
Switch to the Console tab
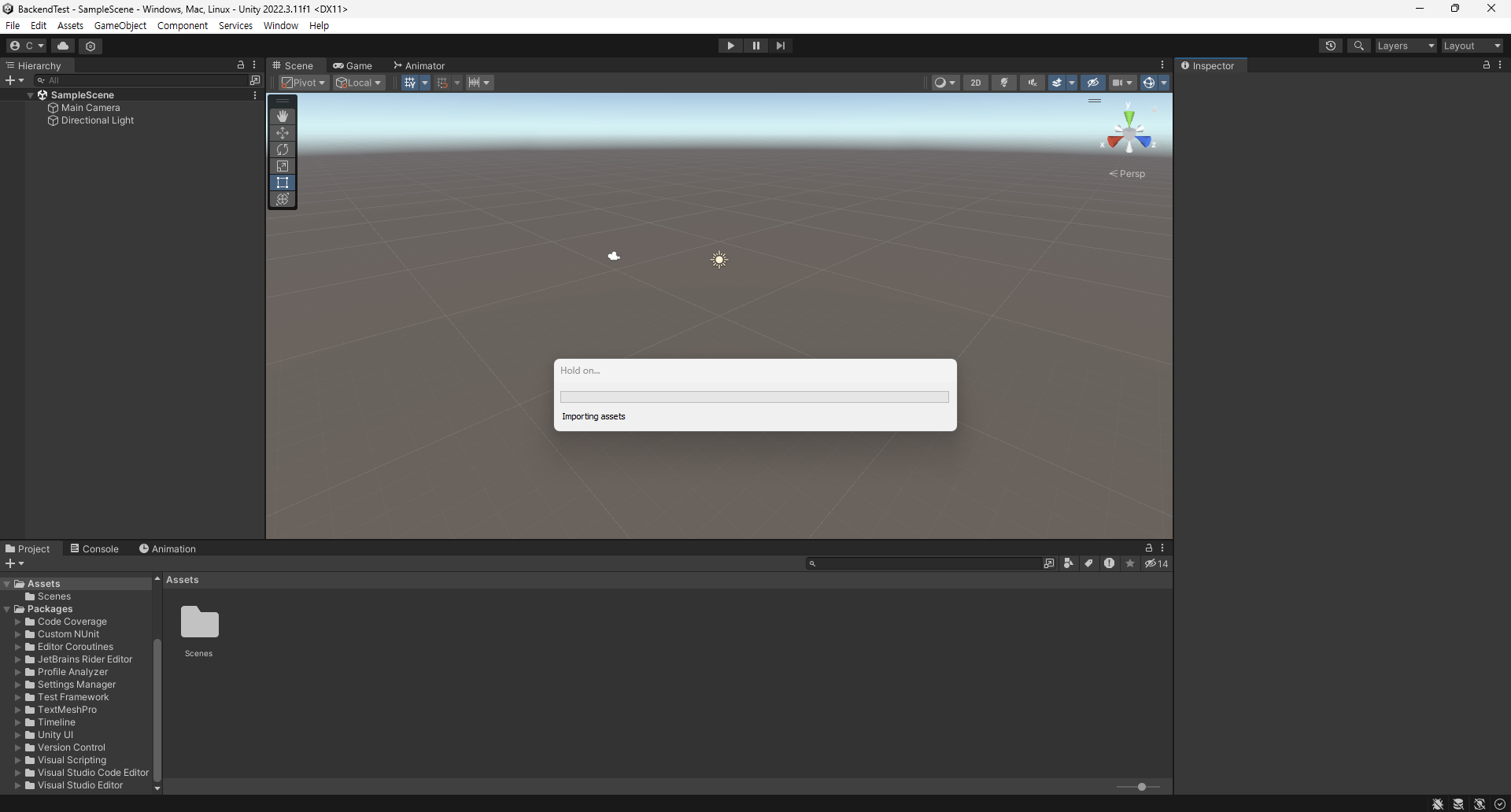click(x=94, y=548)
